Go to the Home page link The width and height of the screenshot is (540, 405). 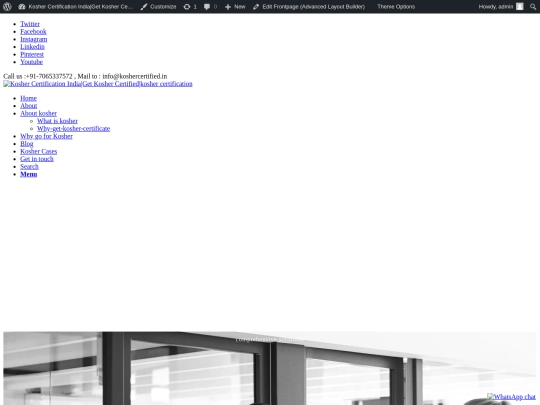click(x=28, y=98)
